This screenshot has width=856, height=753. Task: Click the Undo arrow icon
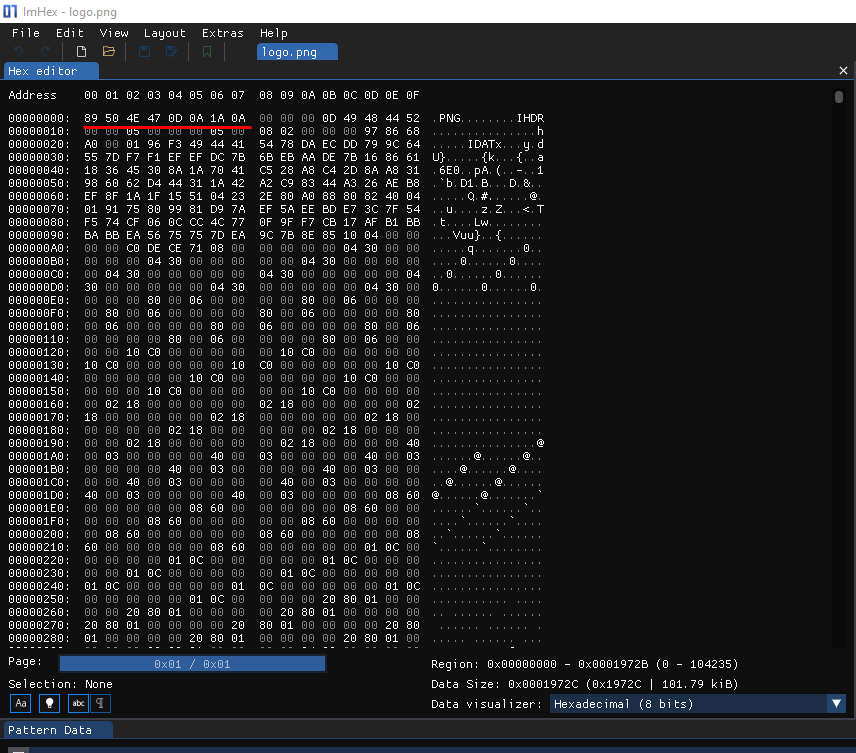coord(19,51)
